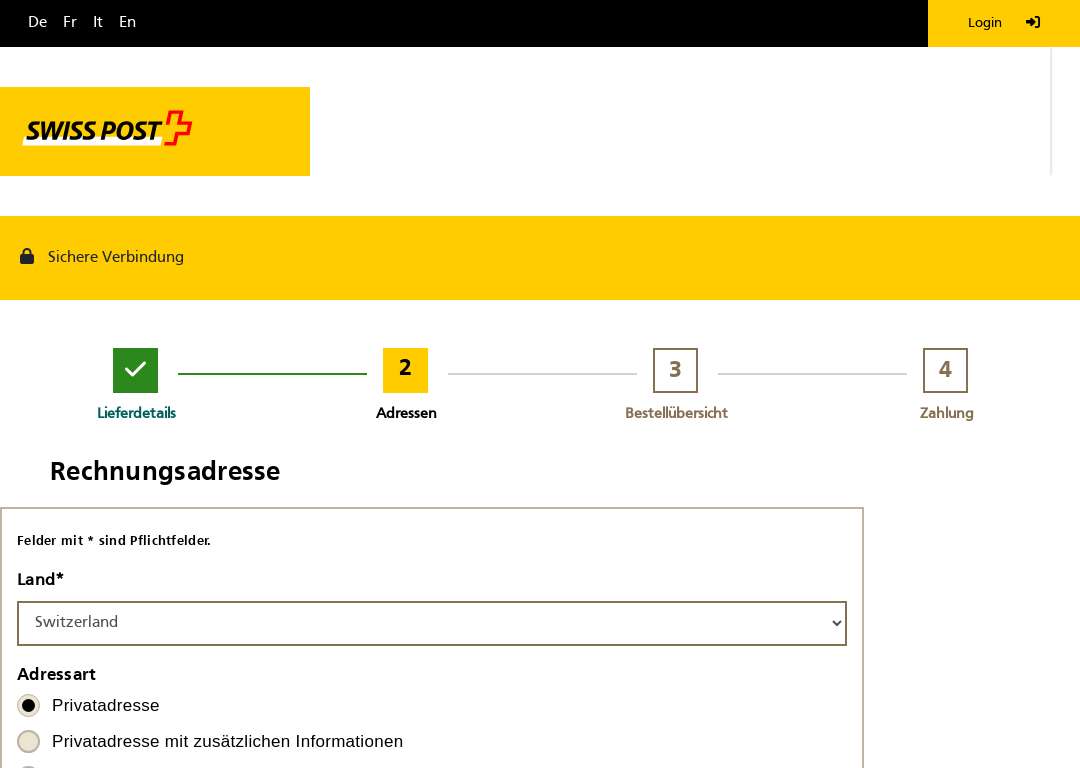This screenshot has height=768, width=1080.
Task: Click the Bestellübersicht step label
Action: pyautogui.click(x=676, y=413)
